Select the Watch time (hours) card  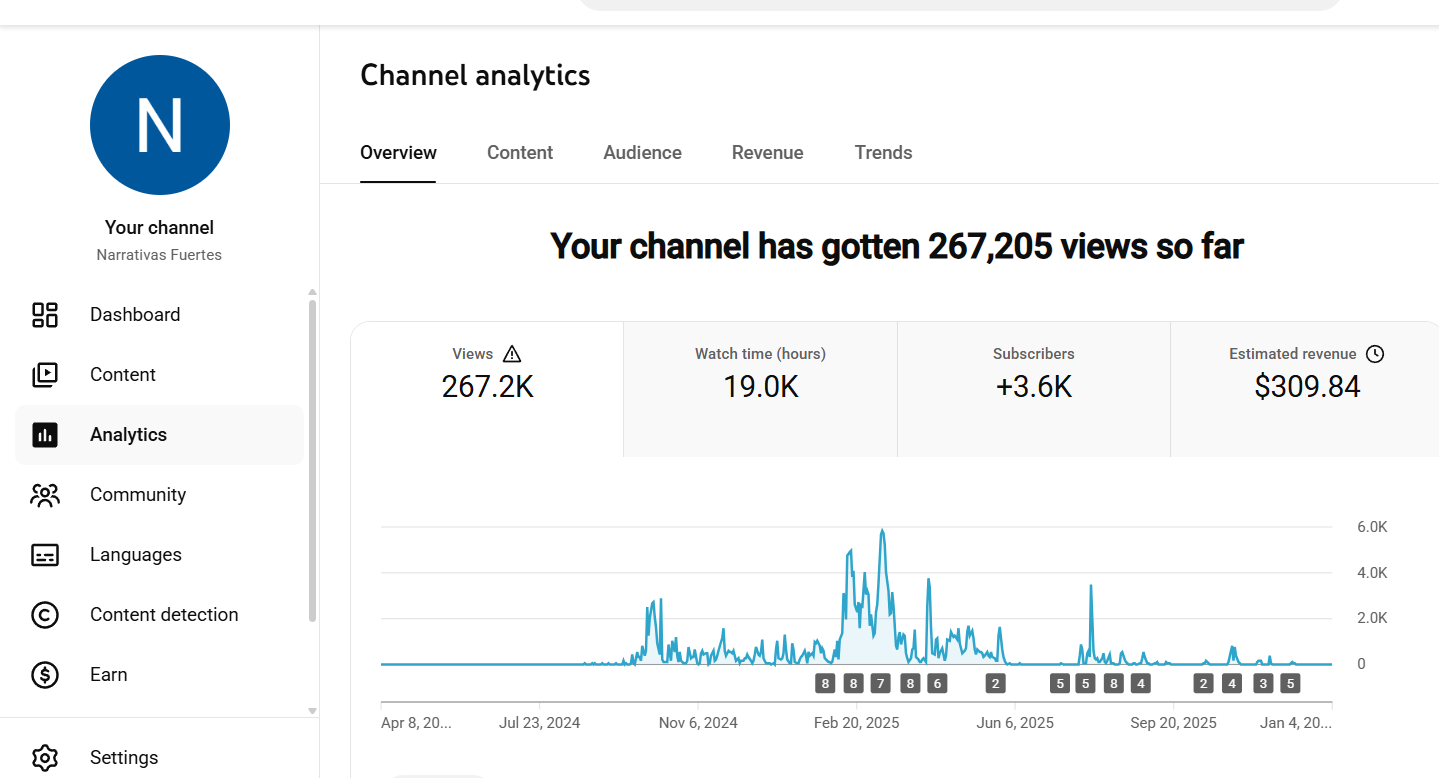pos(761,390)
